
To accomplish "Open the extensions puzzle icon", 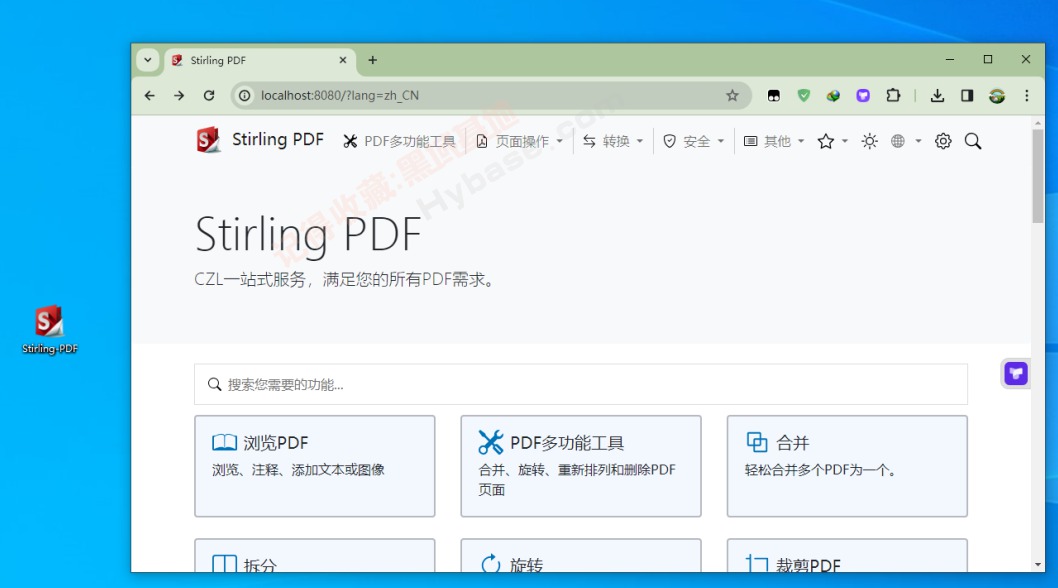I will click(x=893, y=95).
